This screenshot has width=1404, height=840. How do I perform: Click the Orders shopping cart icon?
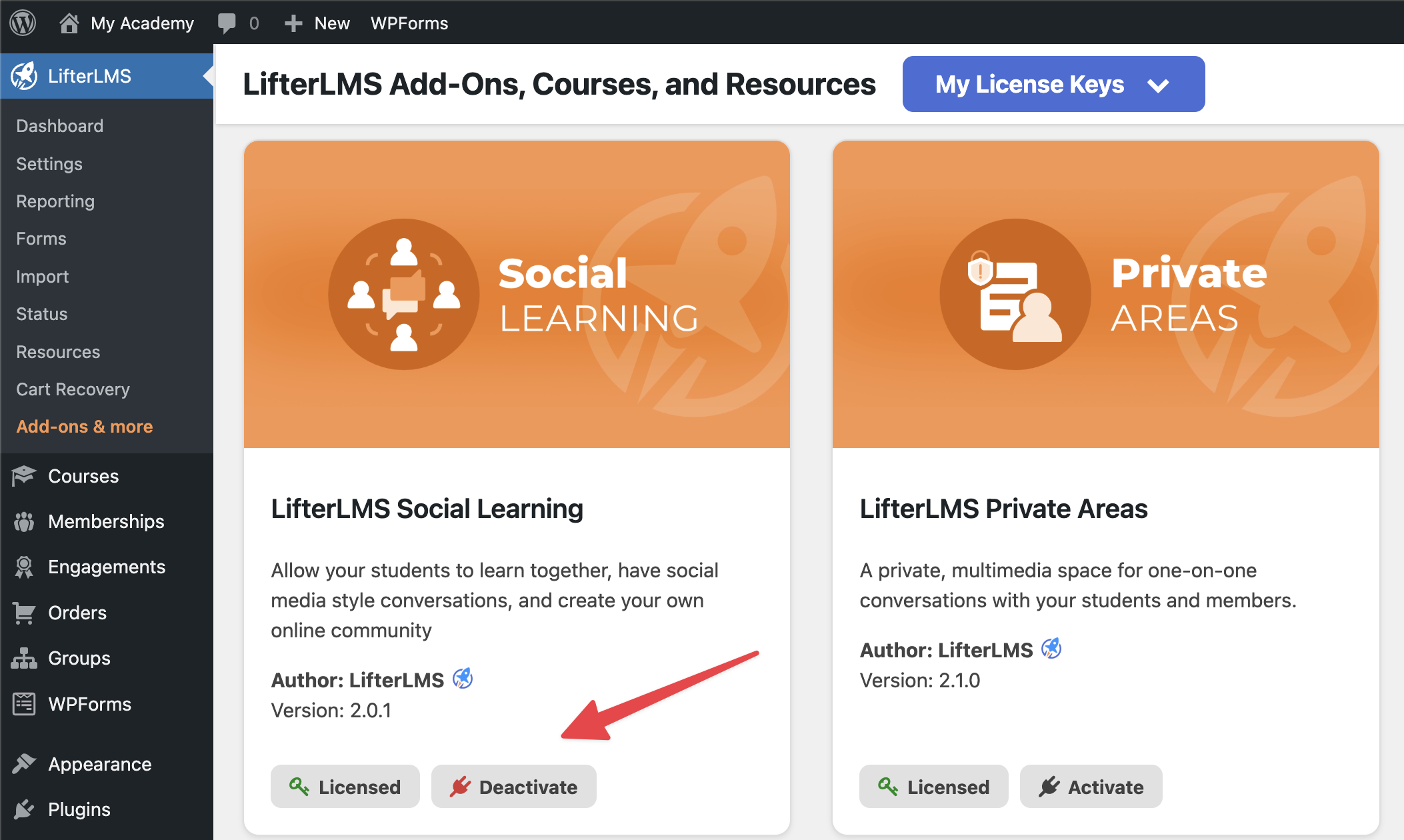(24, 613)
